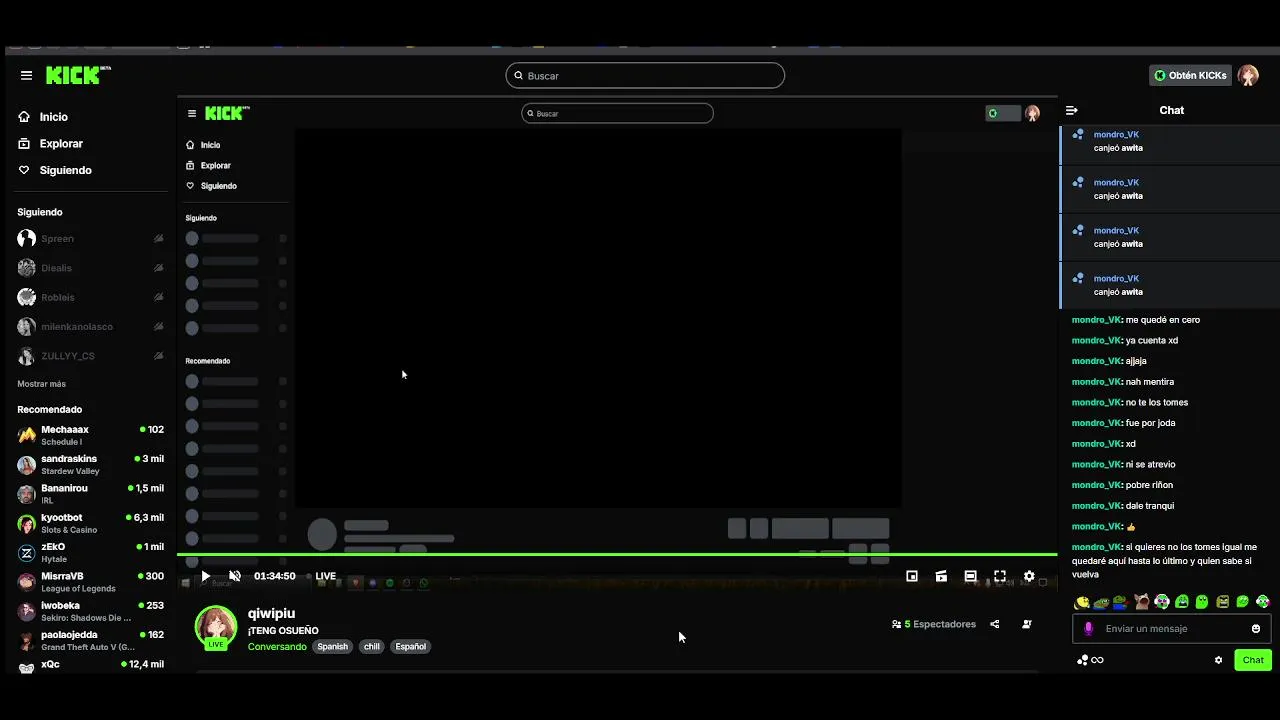The image size is (1280, 720).
Task: Click the purple microphone icon in chat input
Action: (x=1089, y=629)
